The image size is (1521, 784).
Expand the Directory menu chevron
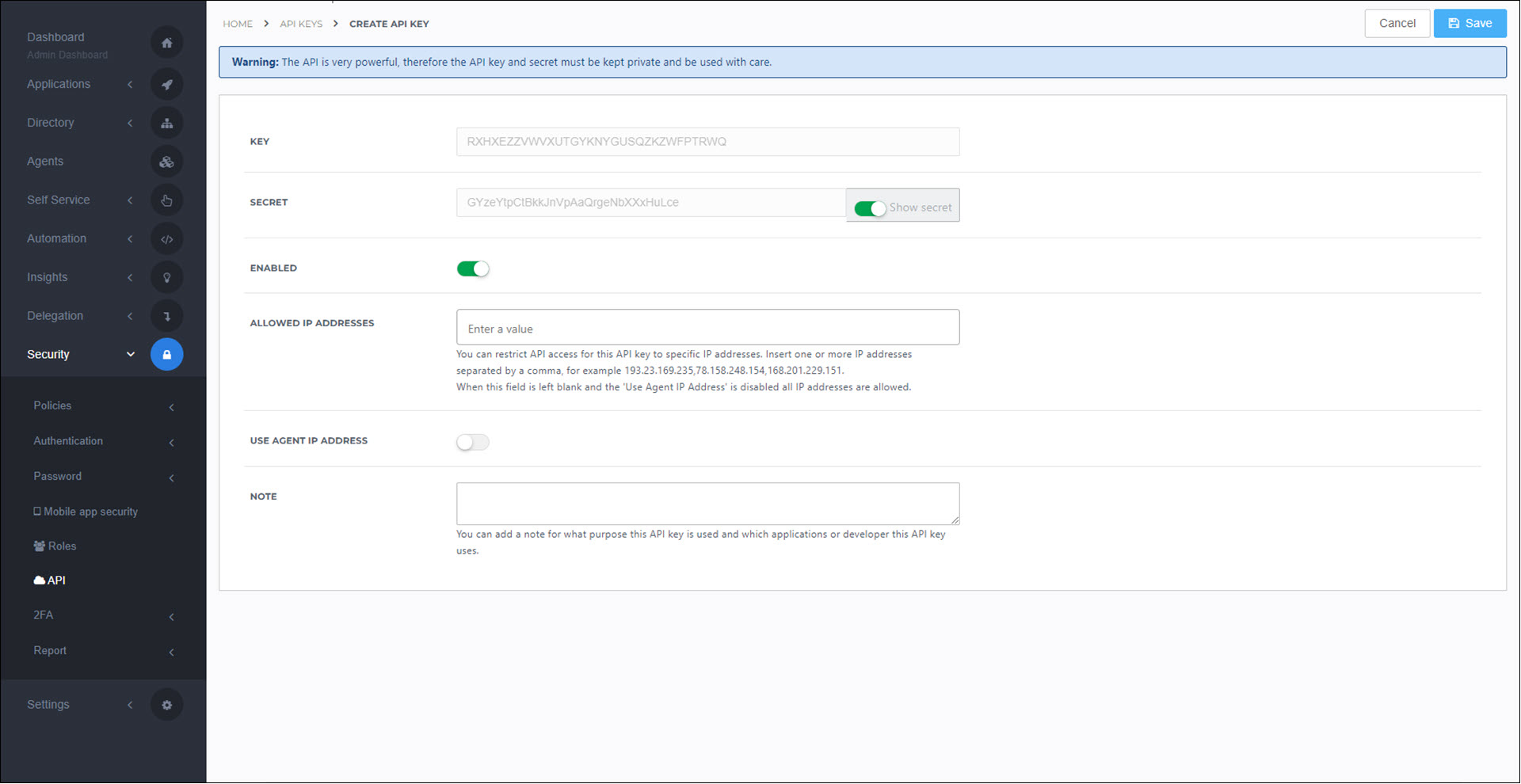click(x=130, y=124)
